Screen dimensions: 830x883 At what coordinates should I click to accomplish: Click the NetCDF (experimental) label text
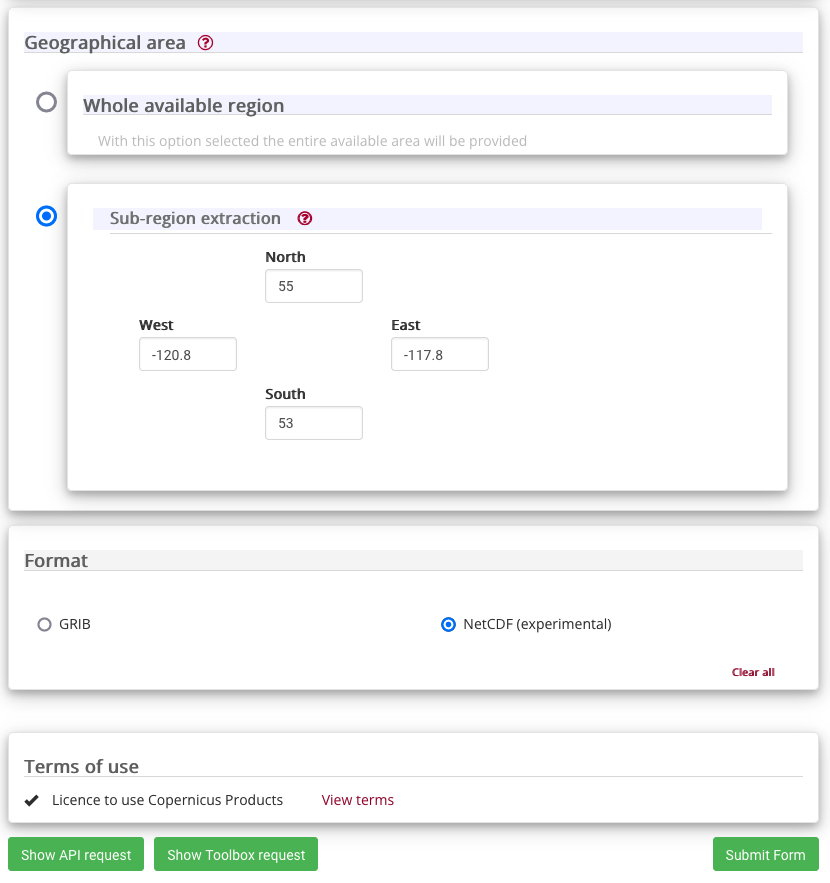(x=537, y=625)
